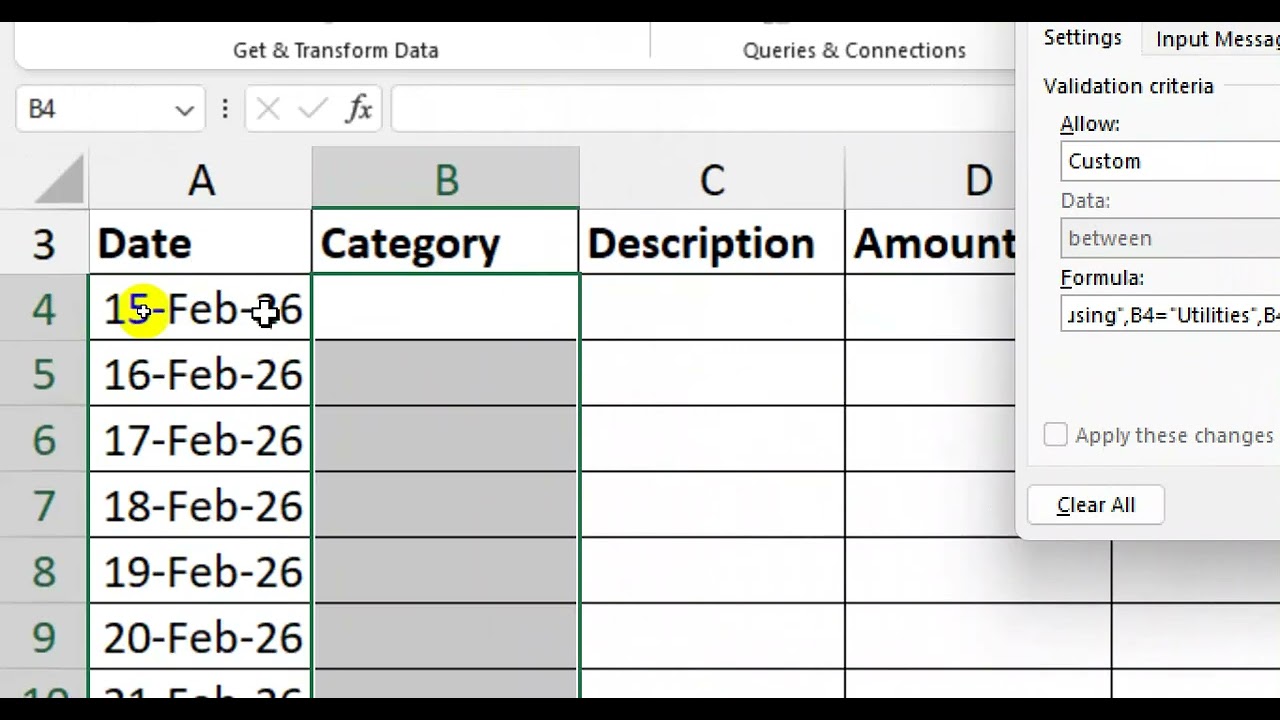Select the cell with 16-Feb-26
1280x720 pixels.
(x=201, y=374)
